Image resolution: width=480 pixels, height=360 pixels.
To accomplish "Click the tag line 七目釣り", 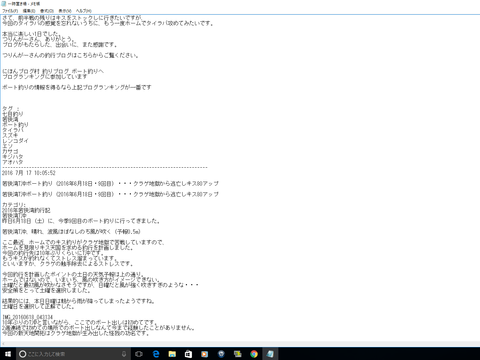I will 13,114.
